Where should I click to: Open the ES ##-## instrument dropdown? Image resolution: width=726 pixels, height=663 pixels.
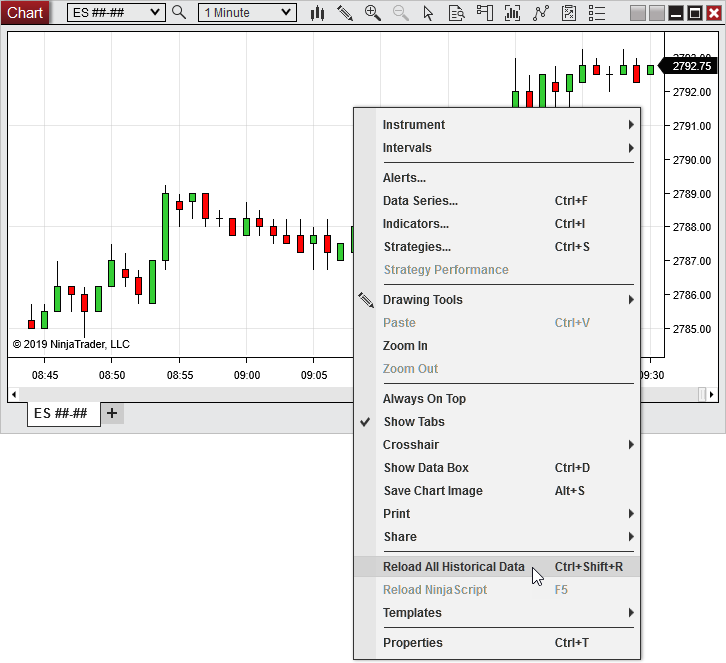tap(115, 12)
